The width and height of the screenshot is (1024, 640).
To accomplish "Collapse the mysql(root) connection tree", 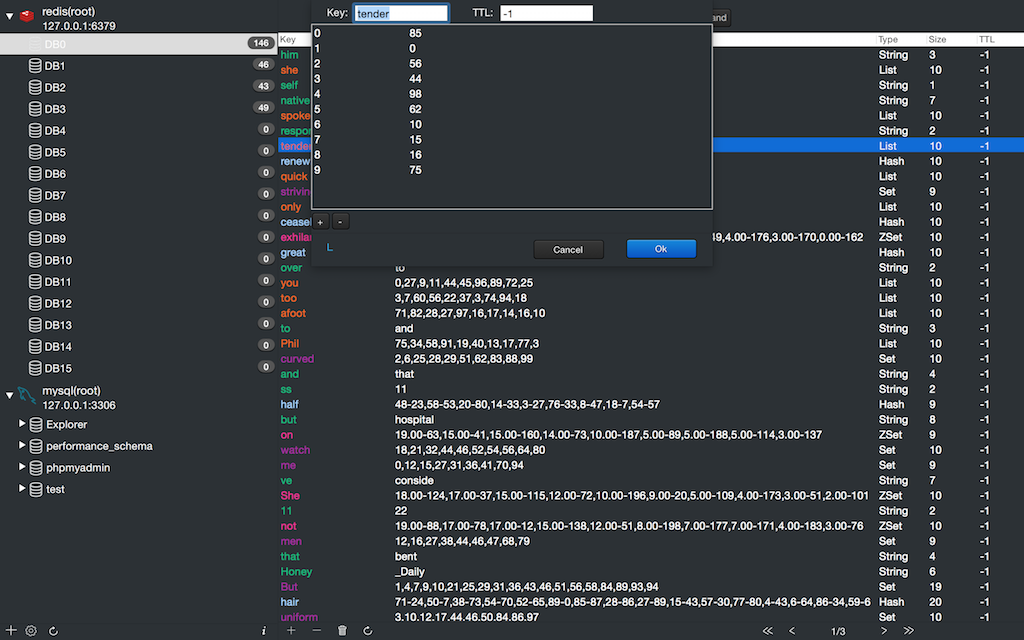I will point(10,395).
